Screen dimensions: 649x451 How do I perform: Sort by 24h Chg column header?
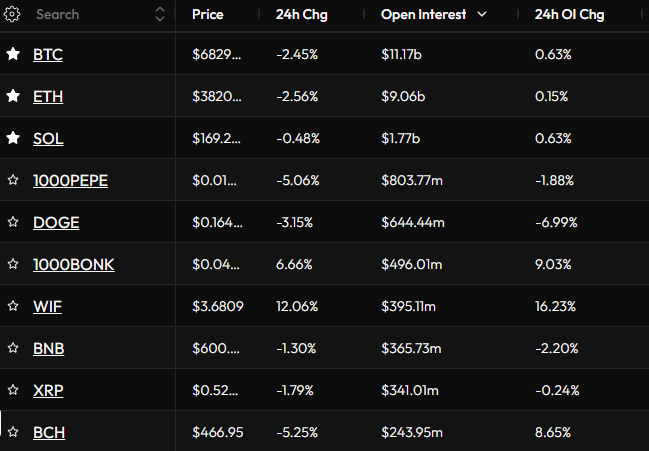(299, 15)
